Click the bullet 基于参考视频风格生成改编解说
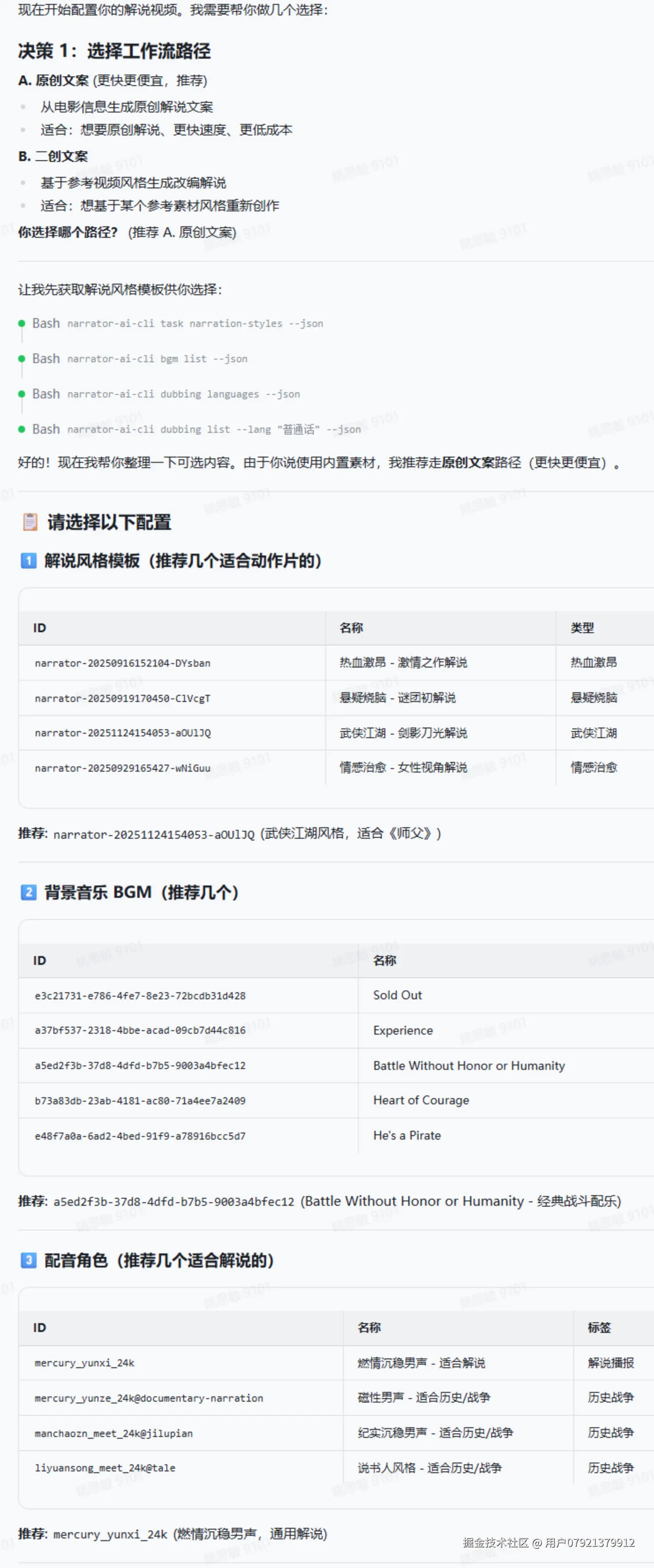This screenshot has height=1568, width=654. pos(133,183)
